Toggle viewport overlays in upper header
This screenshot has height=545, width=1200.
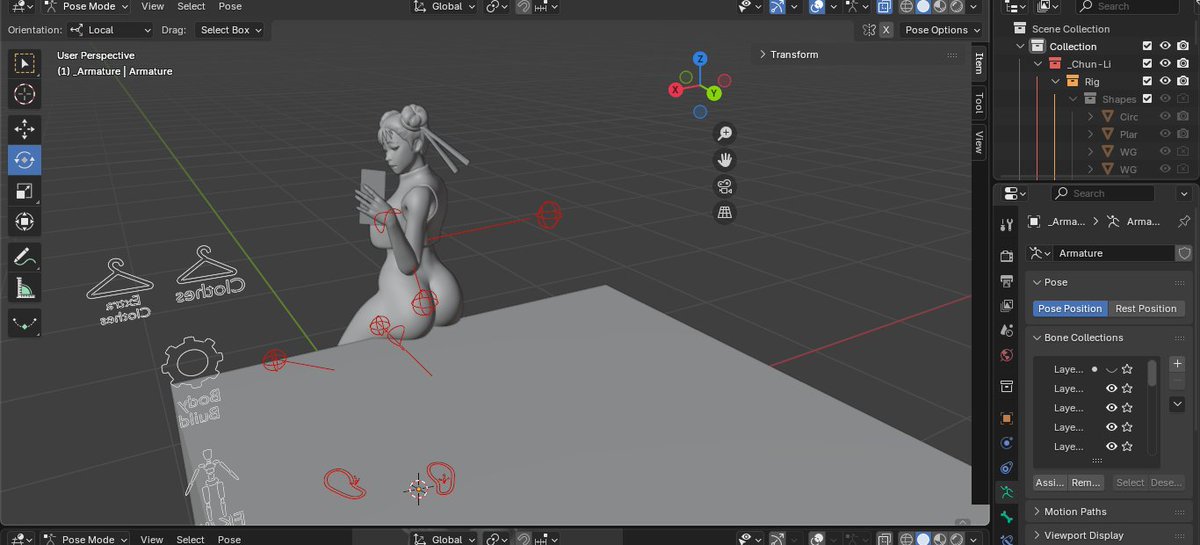[817, 6]
